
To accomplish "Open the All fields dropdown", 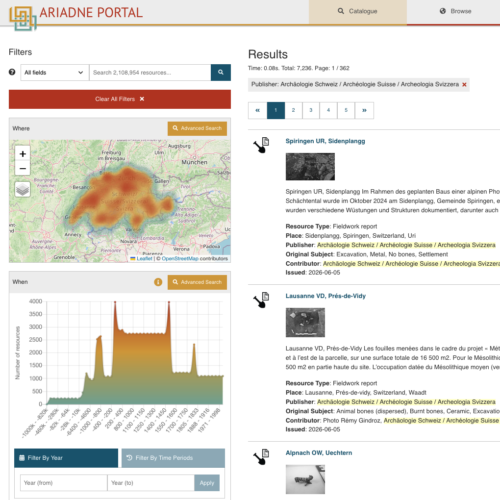I will tap(54, 72).
